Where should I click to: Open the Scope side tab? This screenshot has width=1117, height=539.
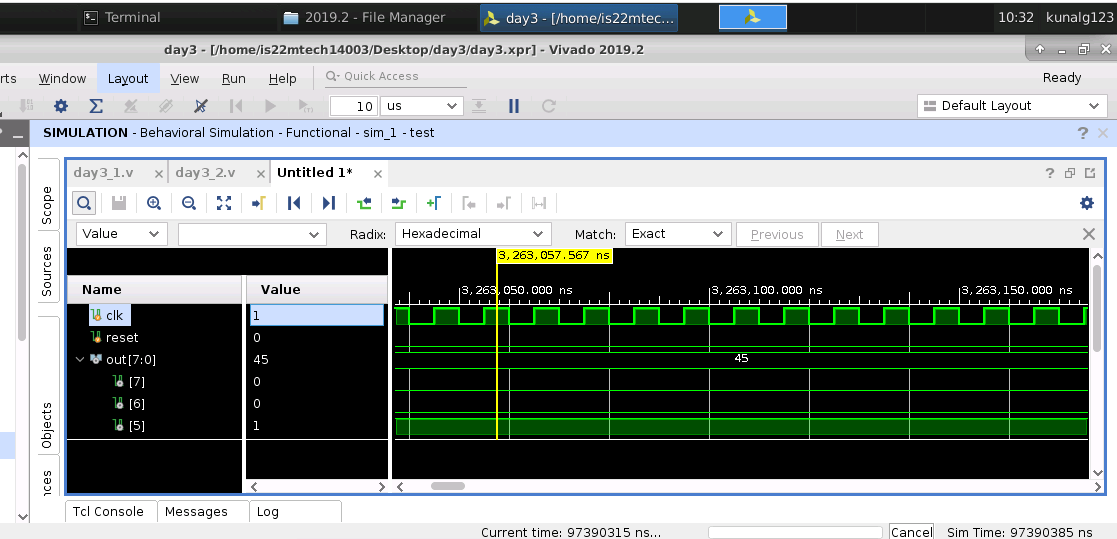tap(47, 205)
